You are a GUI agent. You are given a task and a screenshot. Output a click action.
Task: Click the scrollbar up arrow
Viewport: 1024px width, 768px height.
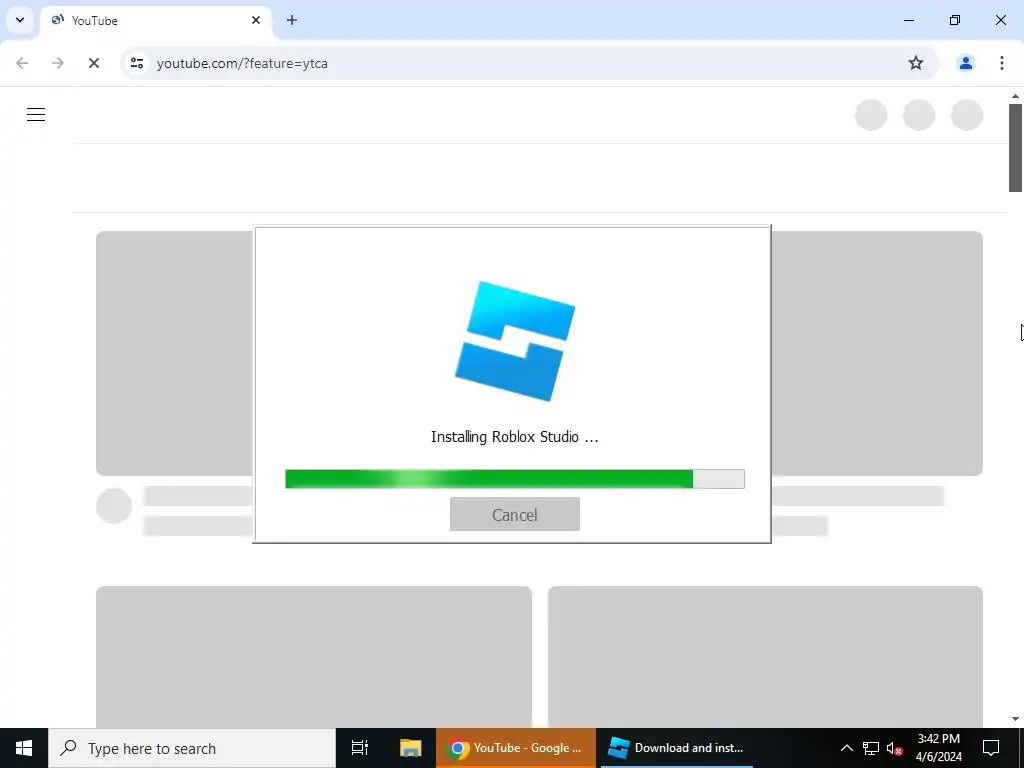pos(1015,96)
